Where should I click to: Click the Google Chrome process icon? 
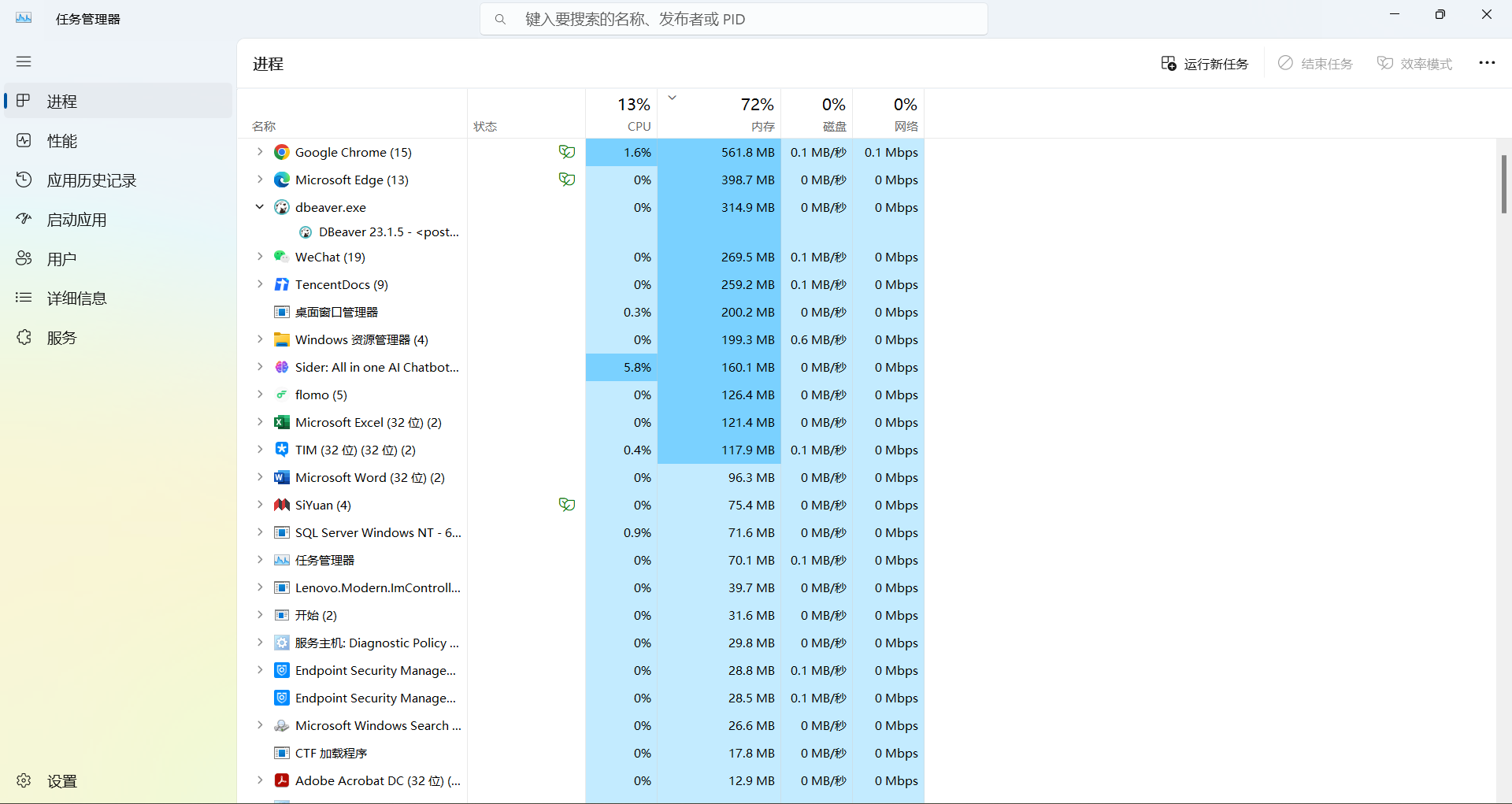pos(282,152)
